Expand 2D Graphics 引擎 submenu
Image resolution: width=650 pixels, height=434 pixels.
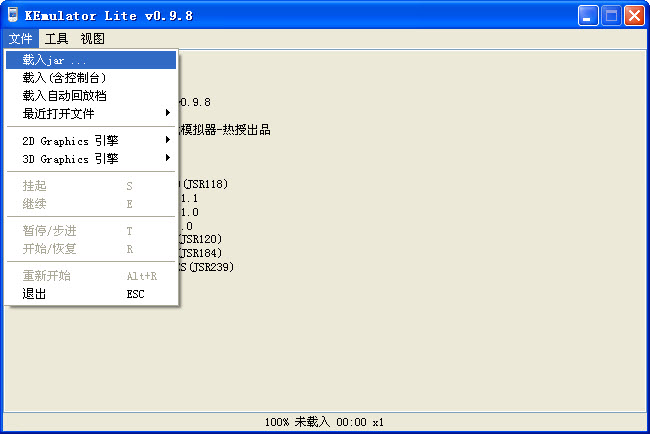[91, 141]
